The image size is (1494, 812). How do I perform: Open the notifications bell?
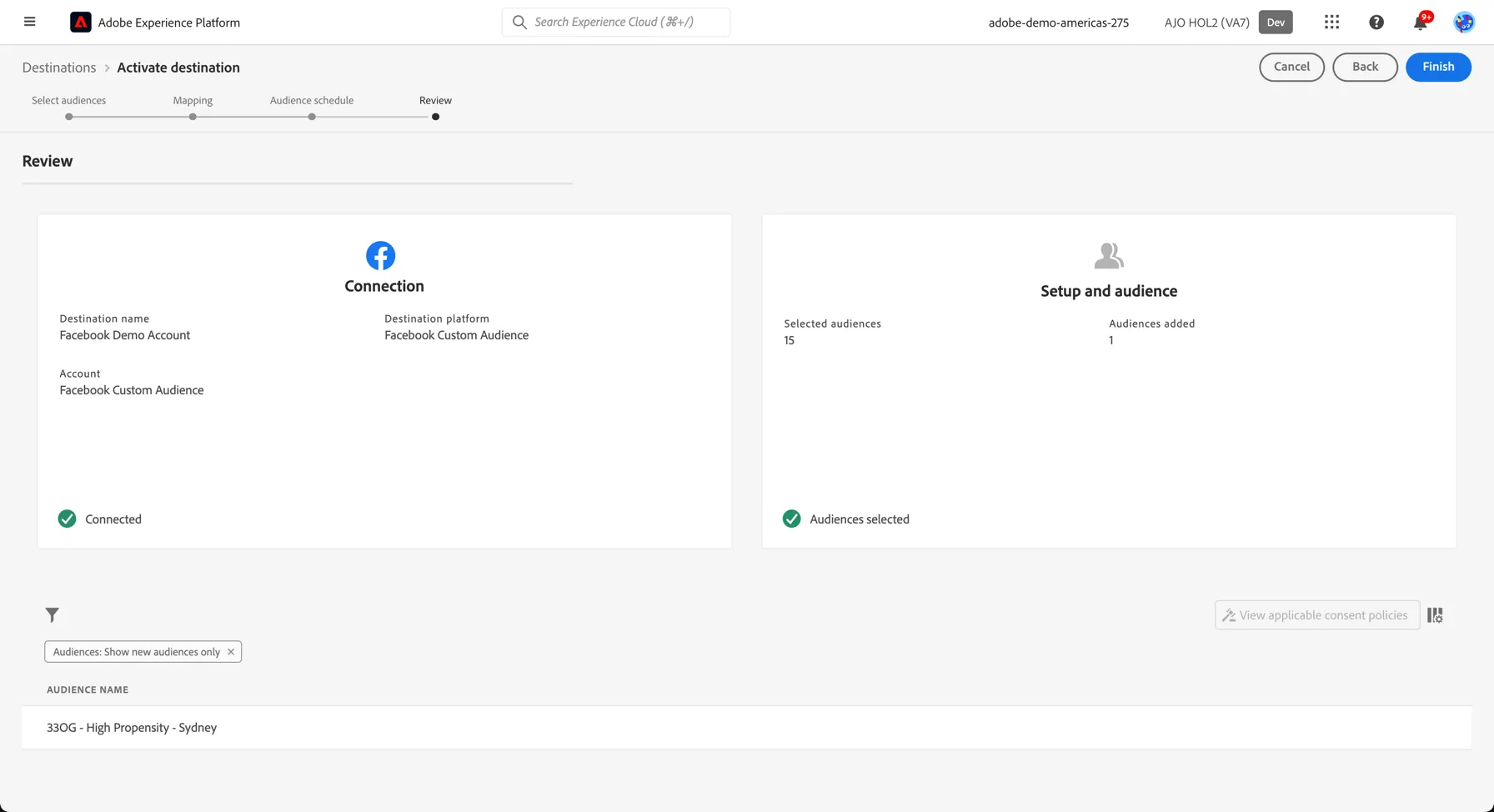(1421, 23)
